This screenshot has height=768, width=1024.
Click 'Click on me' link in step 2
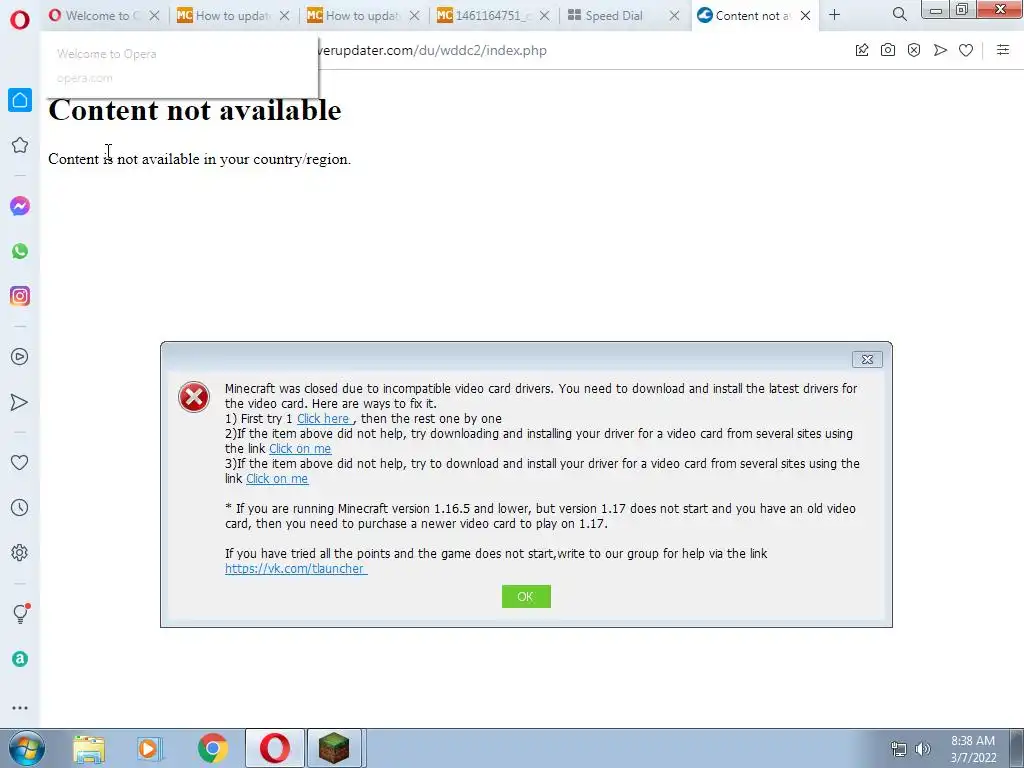click(x=300, y=449)
